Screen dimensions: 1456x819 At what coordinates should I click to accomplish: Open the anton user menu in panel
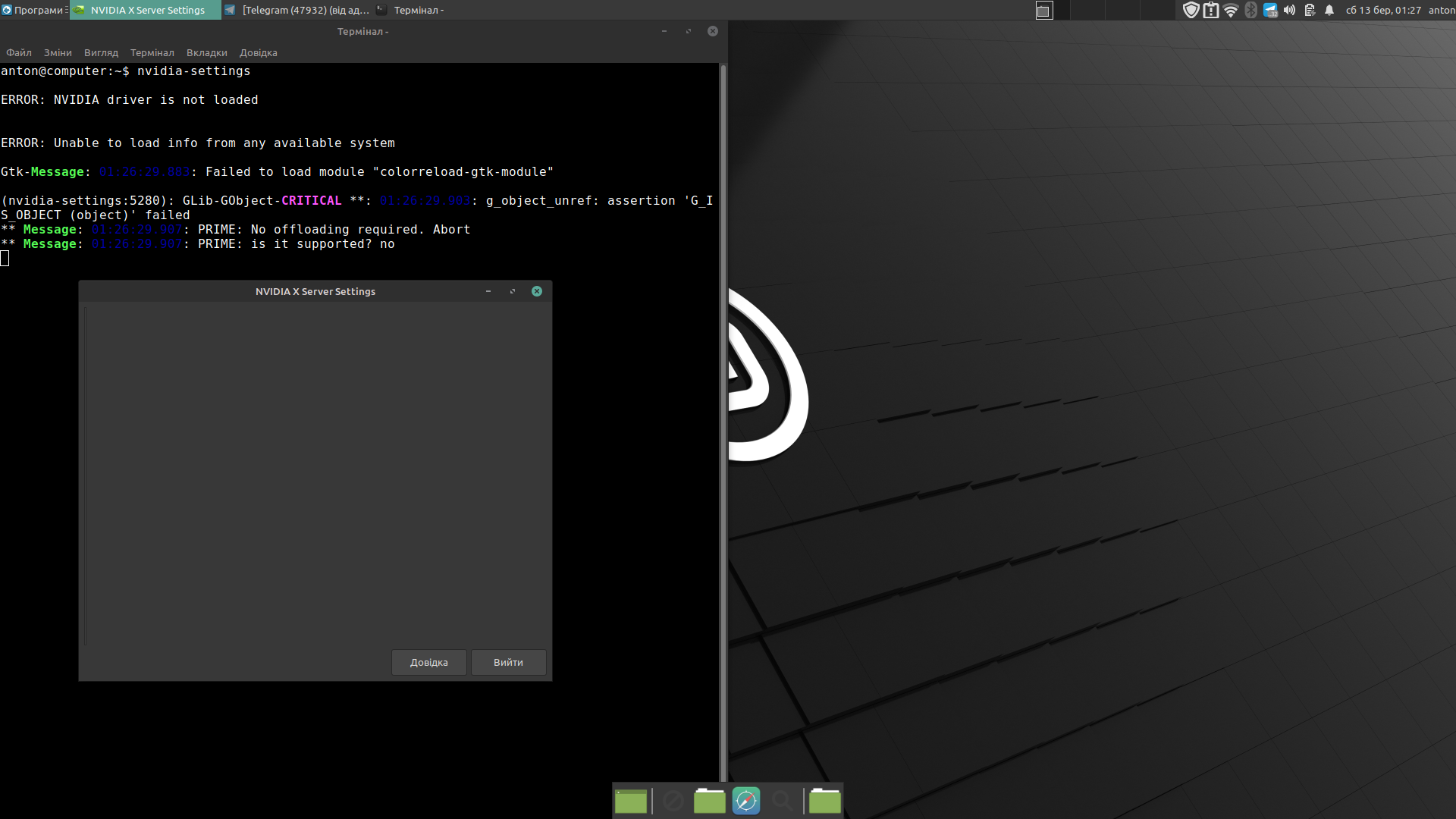tap(1442, 10)
